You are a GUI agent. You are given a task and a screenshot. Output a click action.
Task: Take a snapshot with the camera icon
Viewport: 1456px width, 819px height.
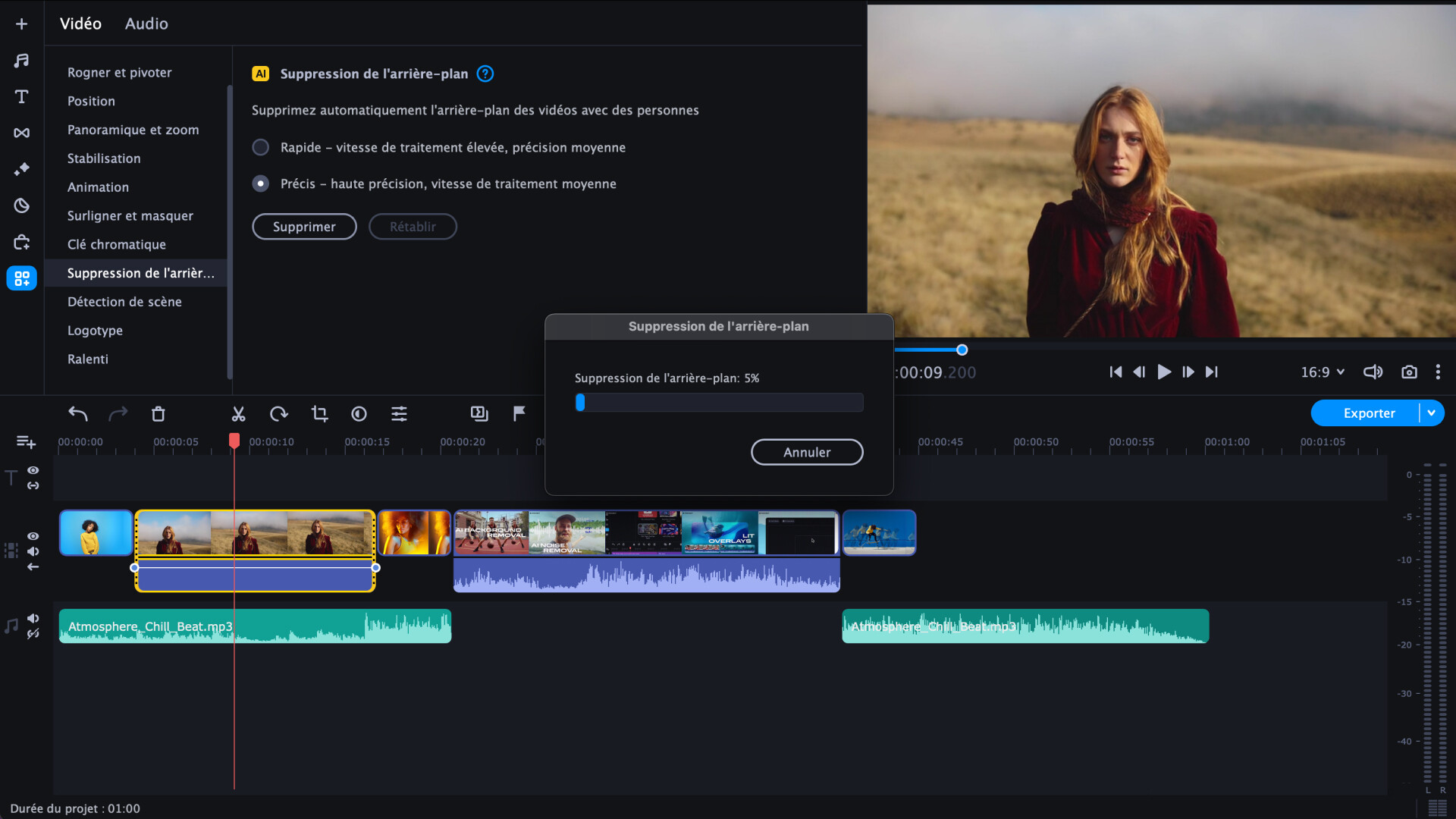point(1409,372)
